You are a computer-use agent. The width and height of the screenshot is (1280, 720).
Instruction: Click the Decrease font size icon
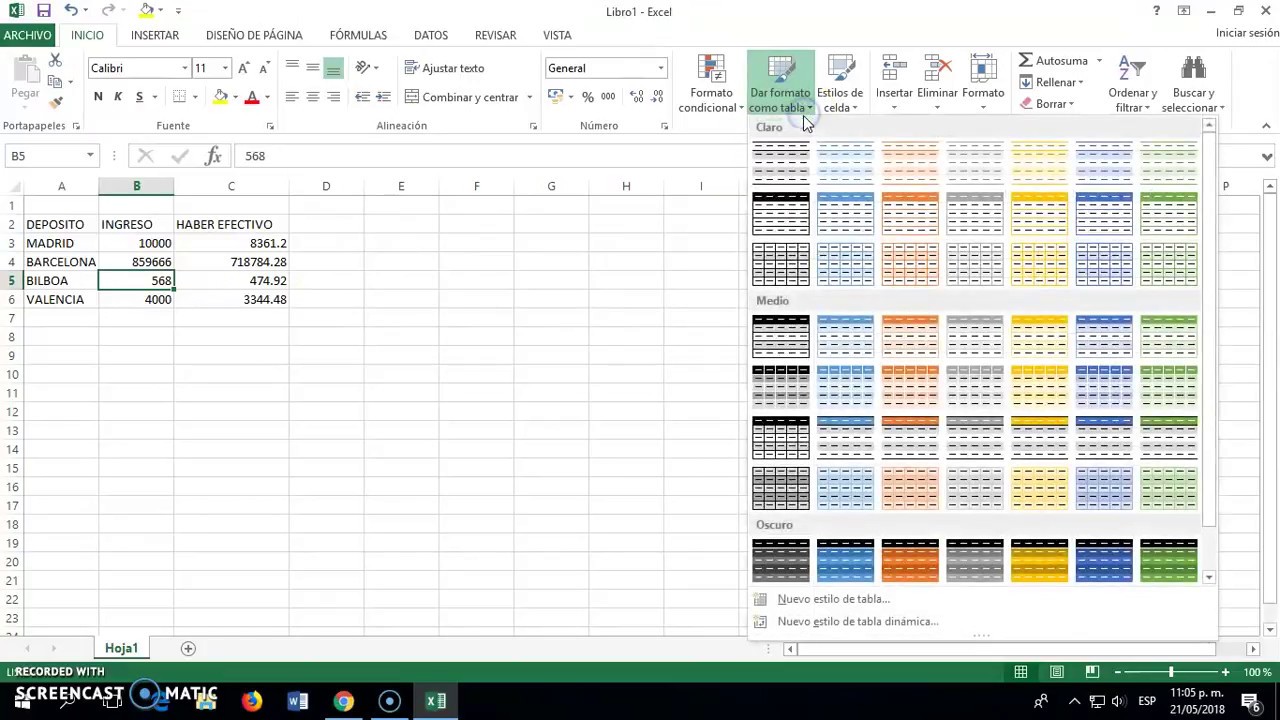[264, 68]
